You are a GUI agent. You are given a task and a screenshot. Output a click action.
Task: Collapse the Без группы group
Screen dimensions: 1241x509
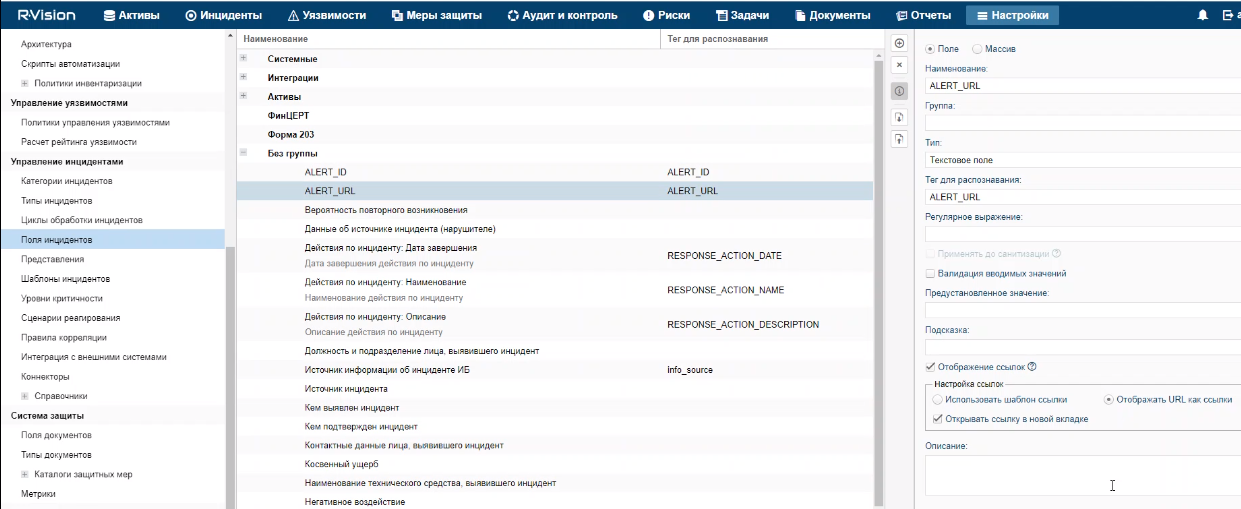pos(243,153)
